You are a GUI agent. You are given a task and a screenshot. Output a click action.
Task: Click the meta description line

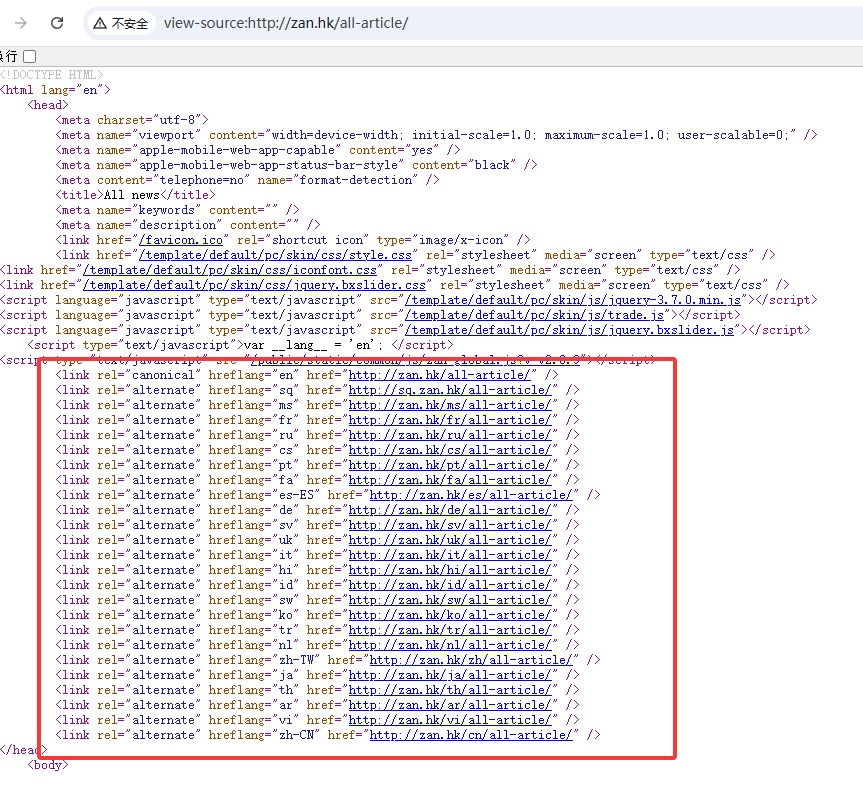188,225
